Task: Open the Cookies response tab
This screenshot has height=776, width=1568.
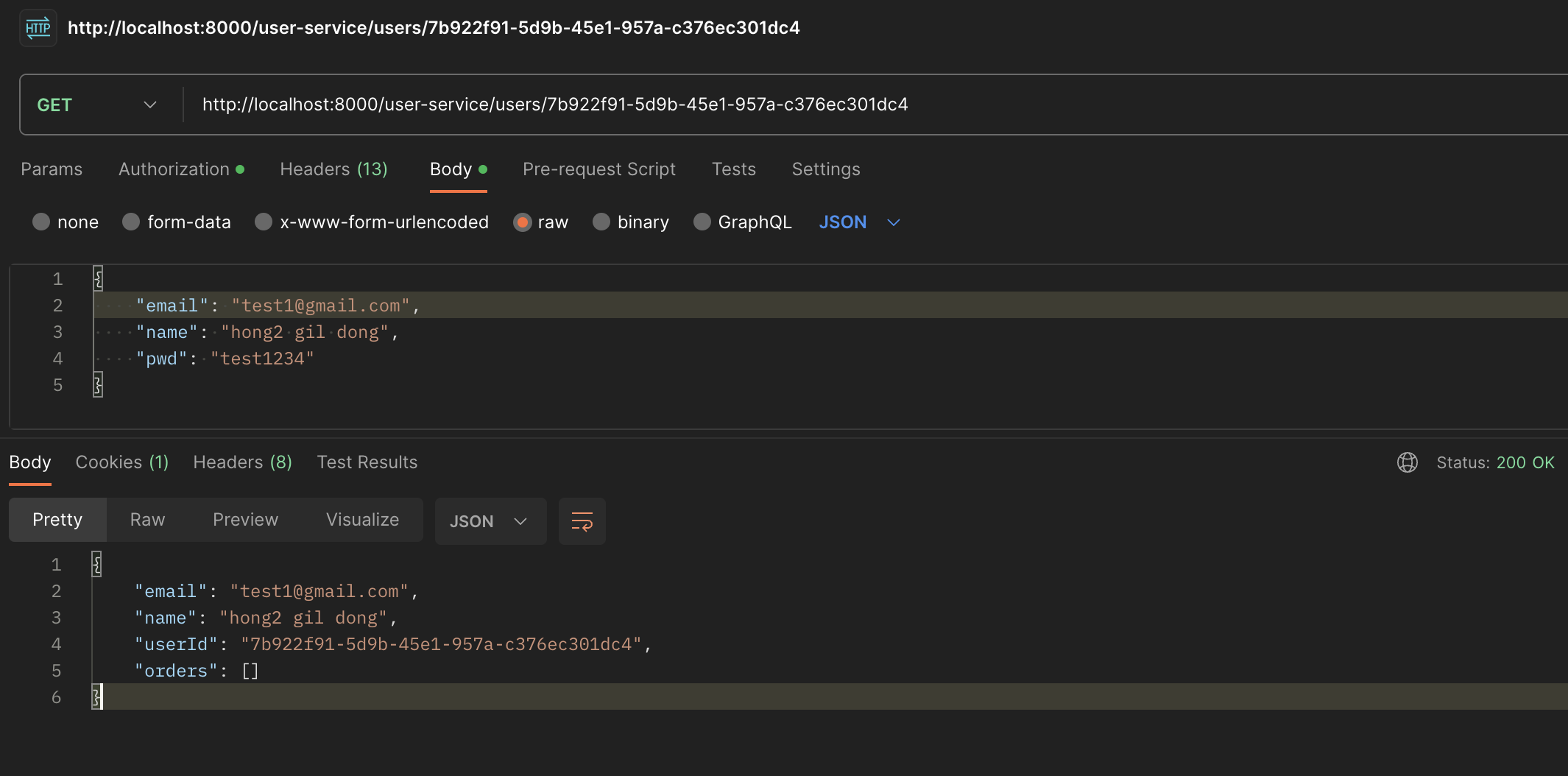Action: click(x=121, y=462)
